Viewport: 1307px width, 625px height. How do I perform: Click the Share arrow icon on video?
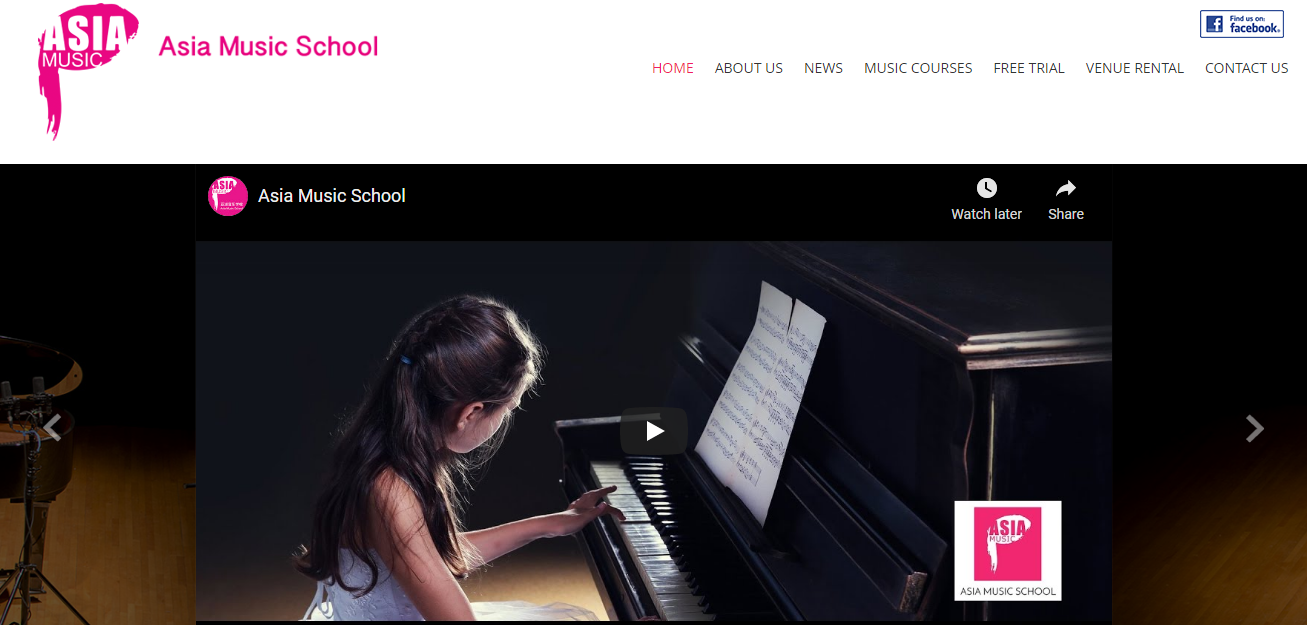coord(1066,188)
